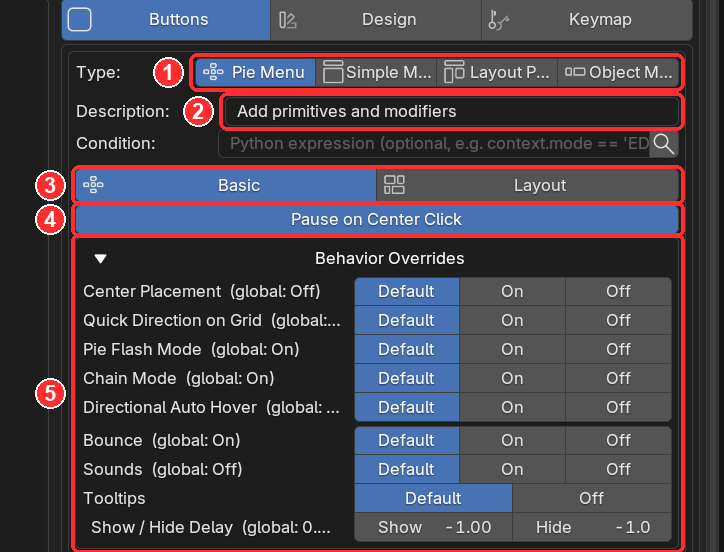Set Bounce to Default
This screenshot has height=552, width=724.
click(x=406, y=441)
